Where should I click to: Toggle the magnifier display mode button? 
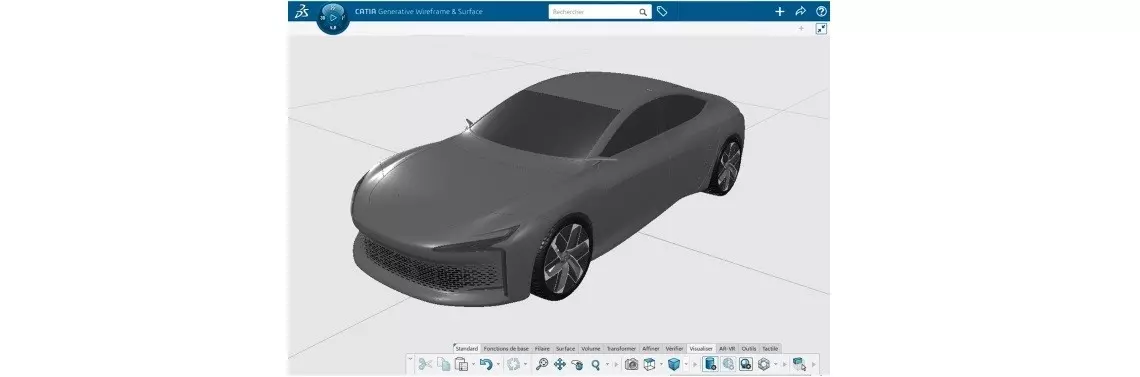coord(745,364)
